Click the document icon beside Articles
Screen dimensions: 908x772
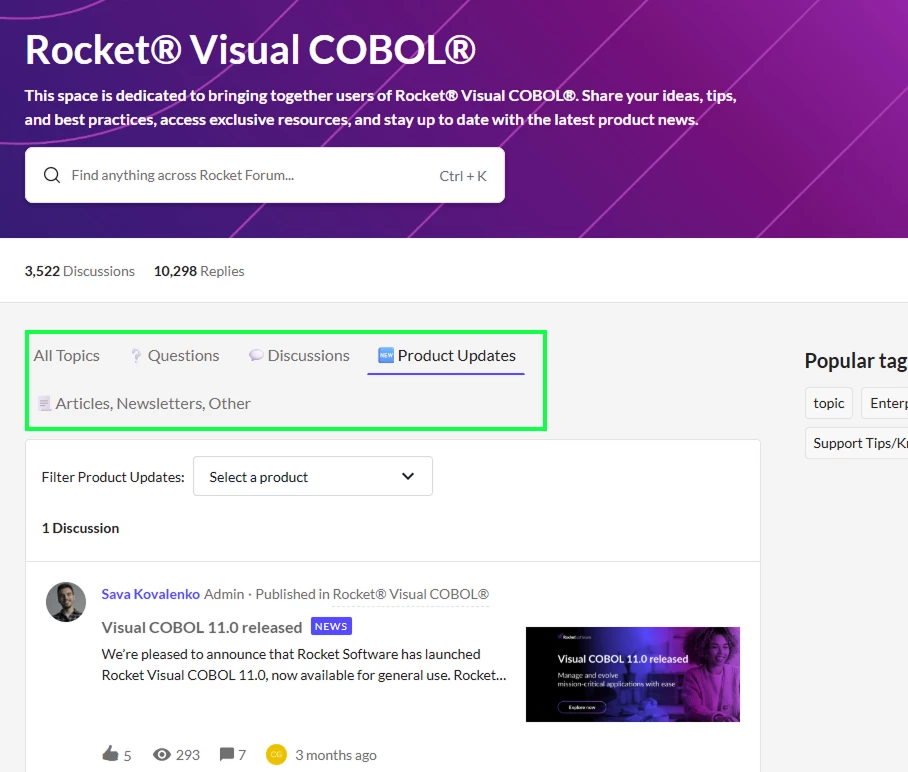point(45,404)
